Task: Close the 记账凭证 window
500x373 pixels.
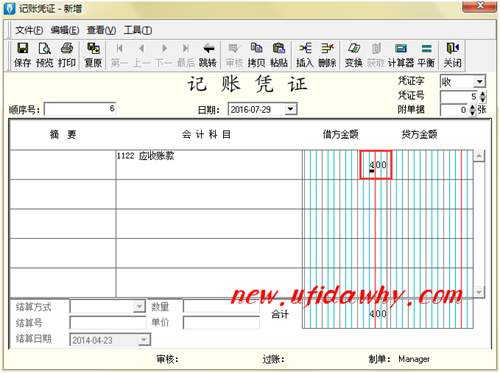Action: (480, 6)
